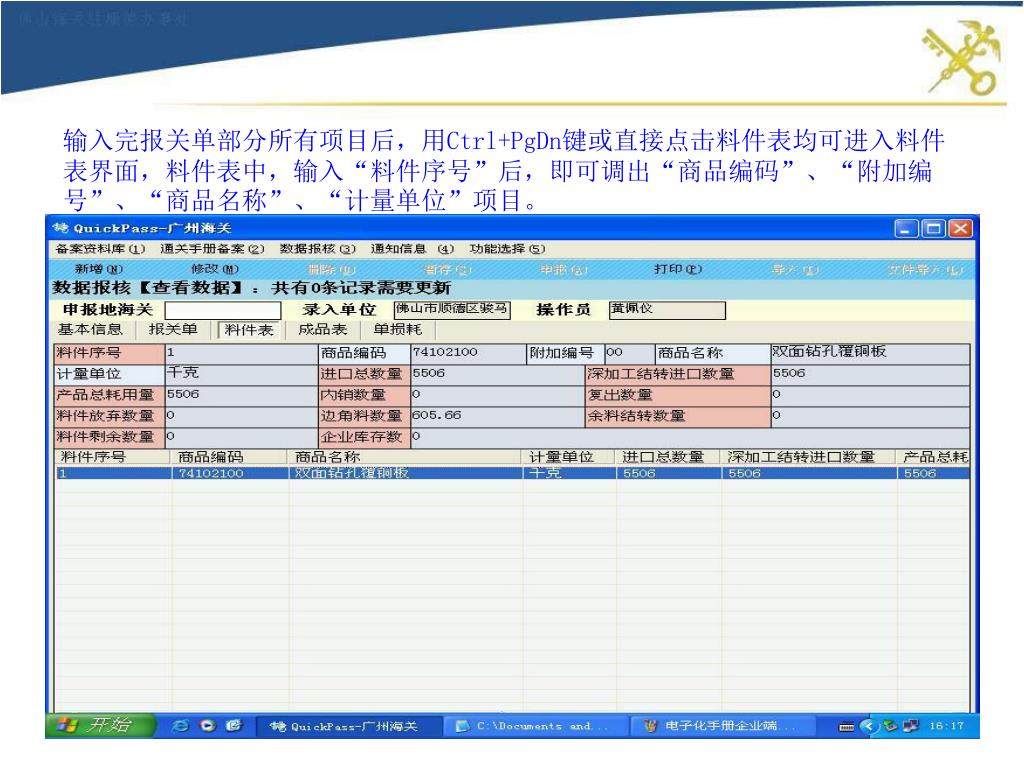Click the 余料结转数量 field
Screen dimensions: 1024x768
click(869, 416)
